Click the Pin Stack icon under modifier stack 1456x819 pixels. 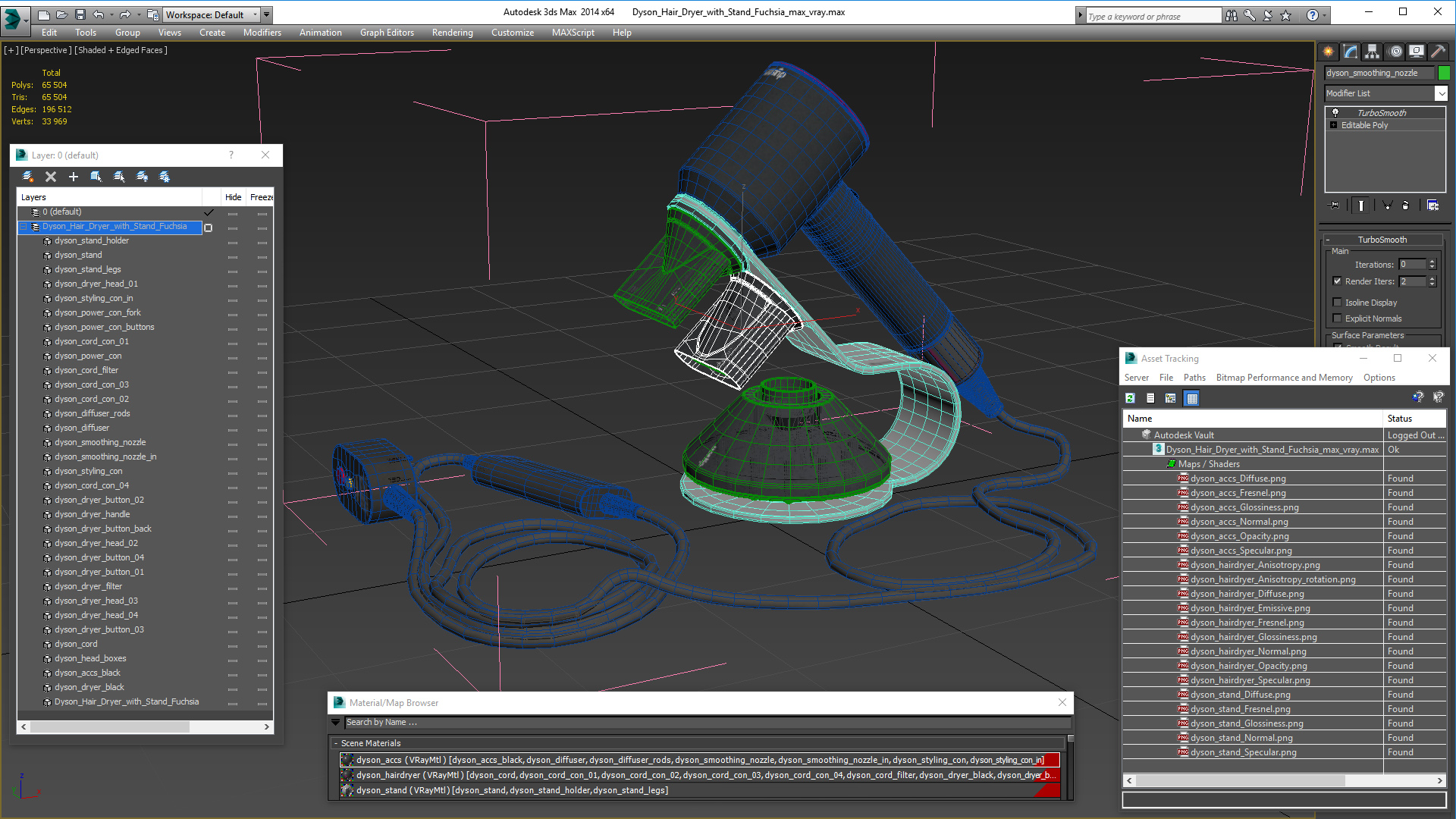pyautogui.click(x=1335, y=205)
